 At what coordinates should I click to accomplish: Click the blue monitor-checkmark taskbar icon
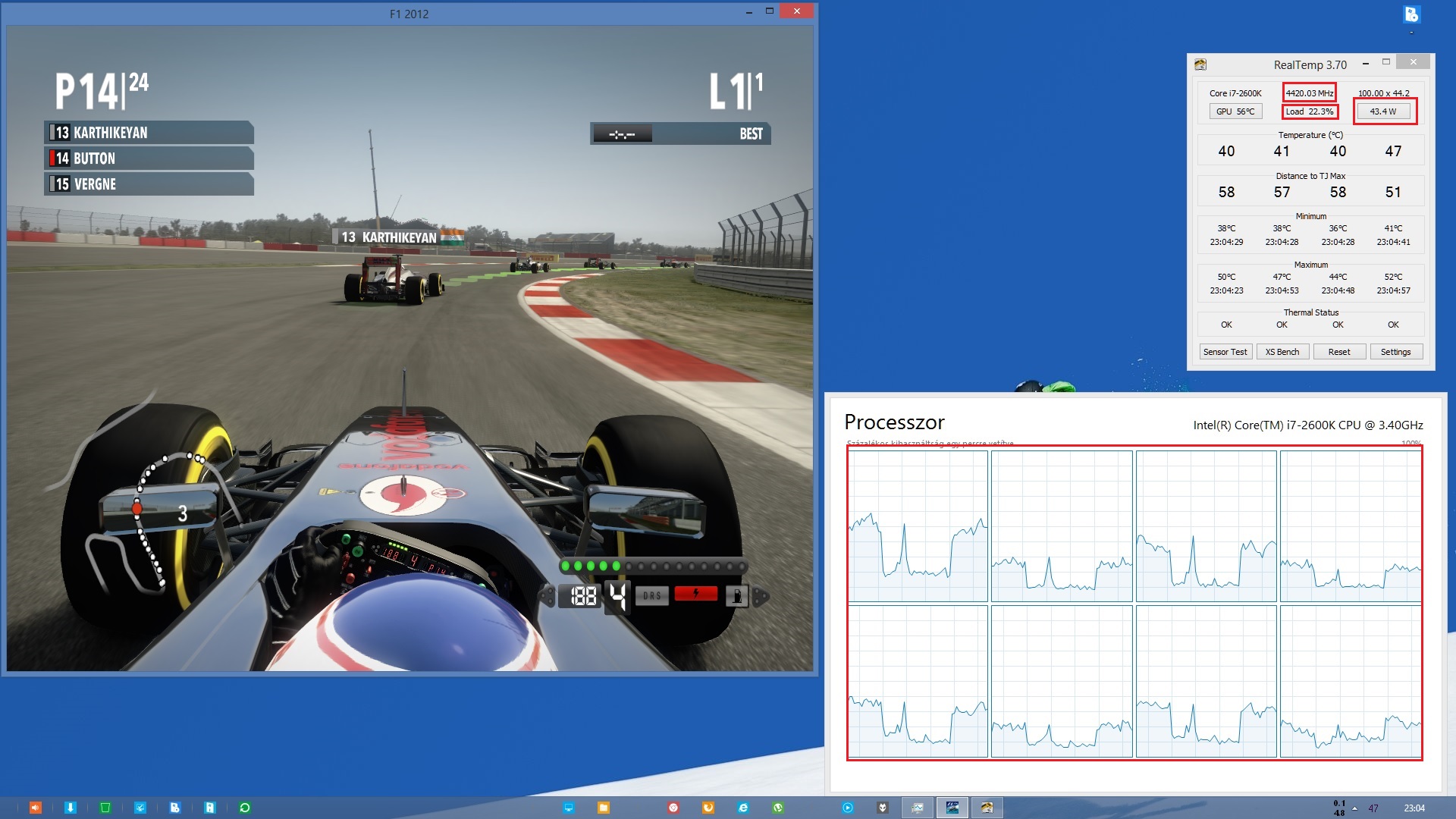tap(140, 808)
